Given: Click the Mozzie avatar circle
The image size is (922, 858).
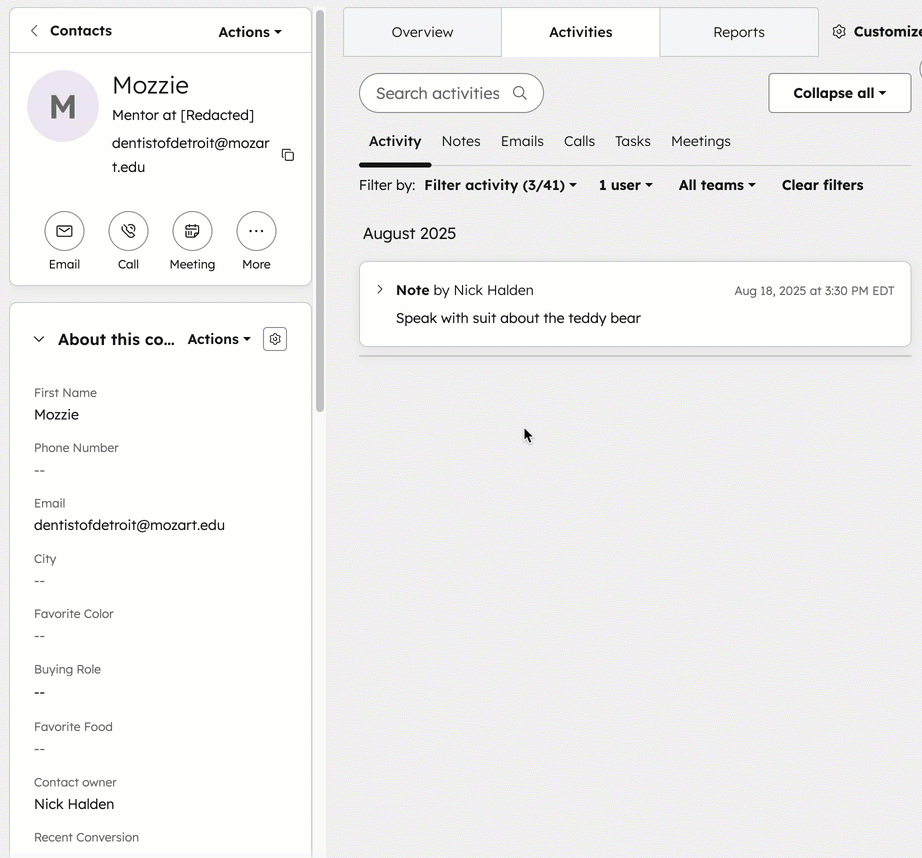Looking at the screenshot, I should click(x=63, y=106).
